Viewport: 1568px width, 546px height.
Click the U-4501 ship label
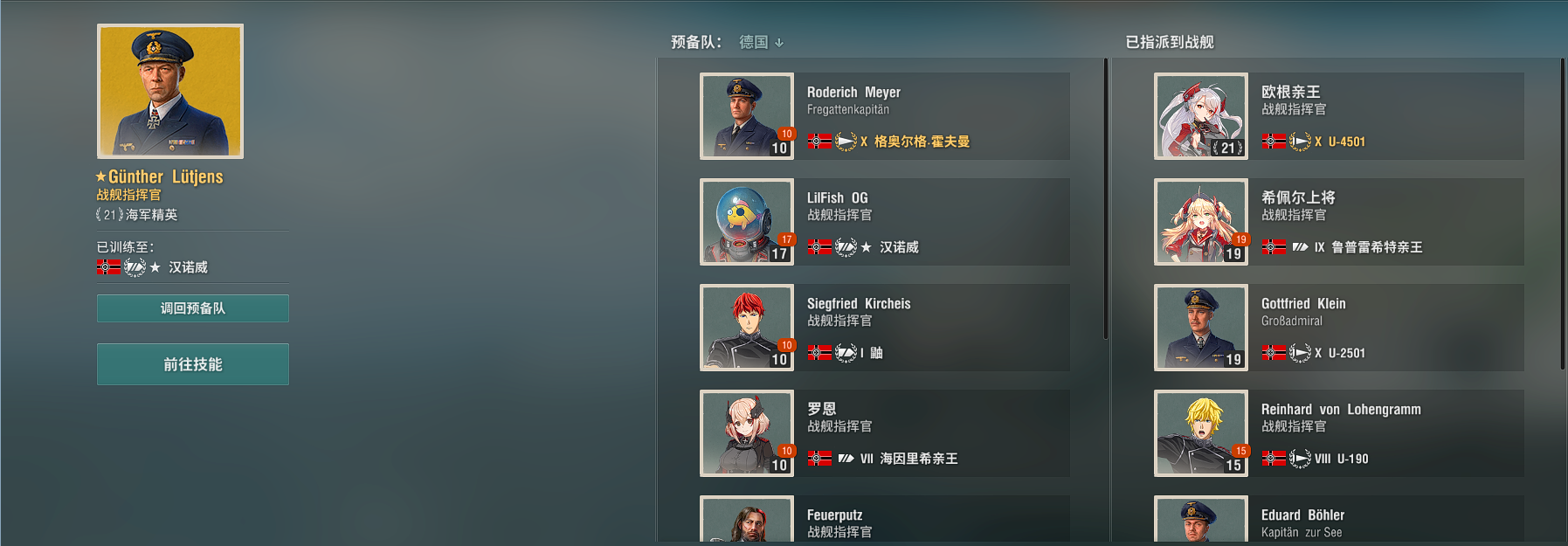(x=1346, y=142)
